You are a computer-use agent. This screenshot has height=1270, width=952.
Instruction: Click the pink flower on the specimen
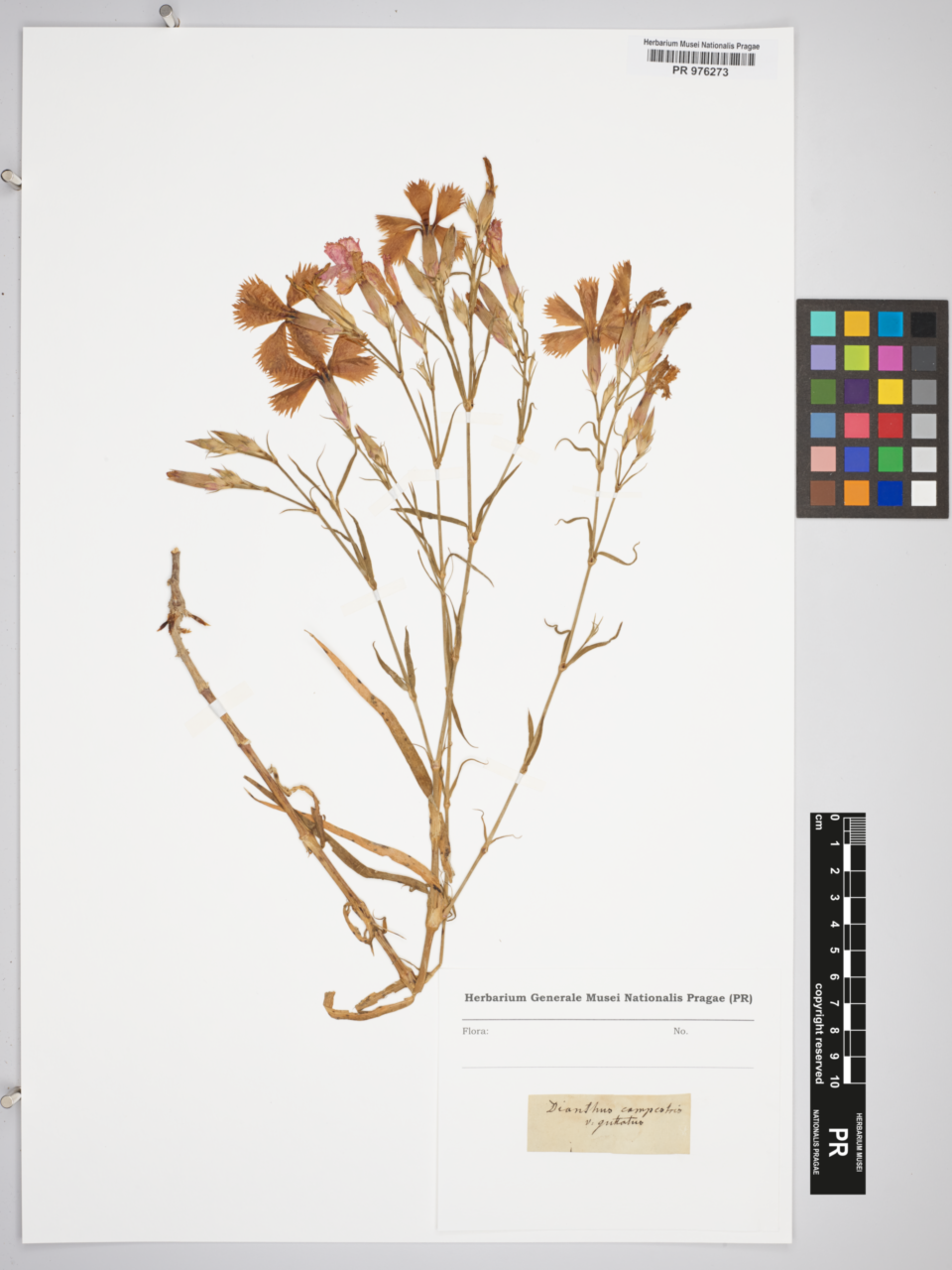coord(340,258)
